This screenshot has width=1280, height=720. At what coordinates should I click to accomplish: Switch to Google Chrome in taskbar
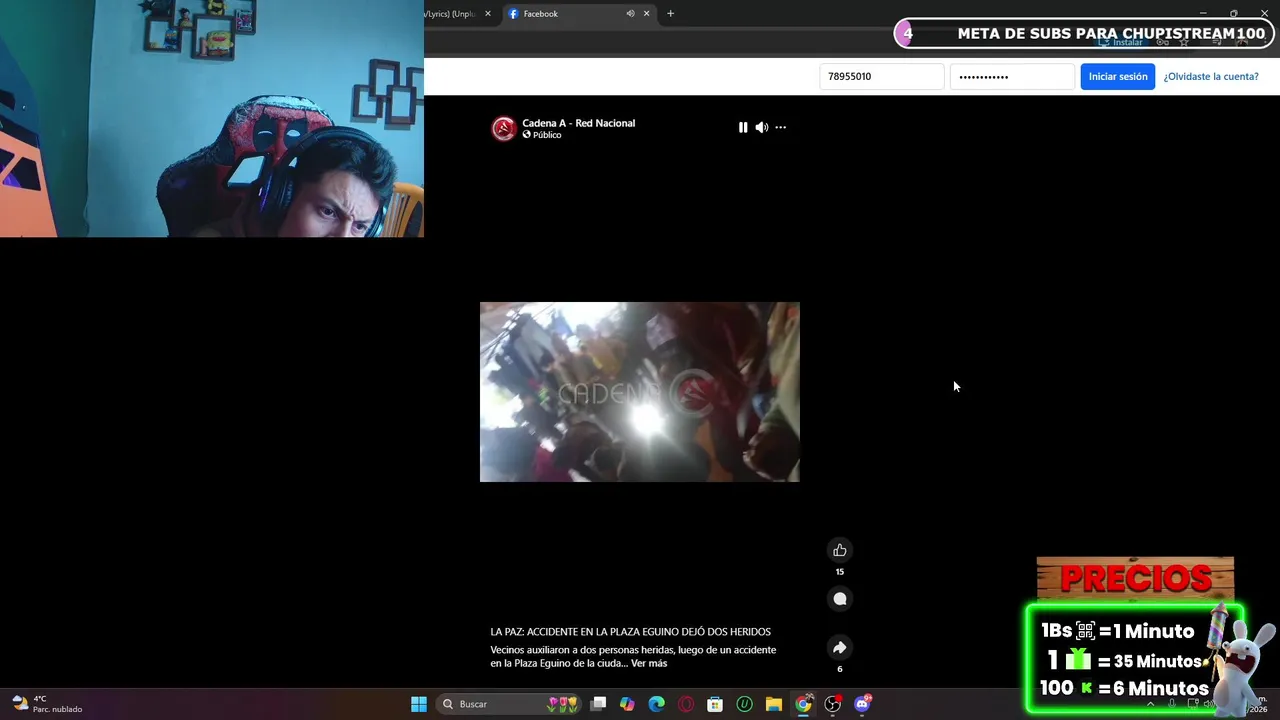tap(803, 704)
